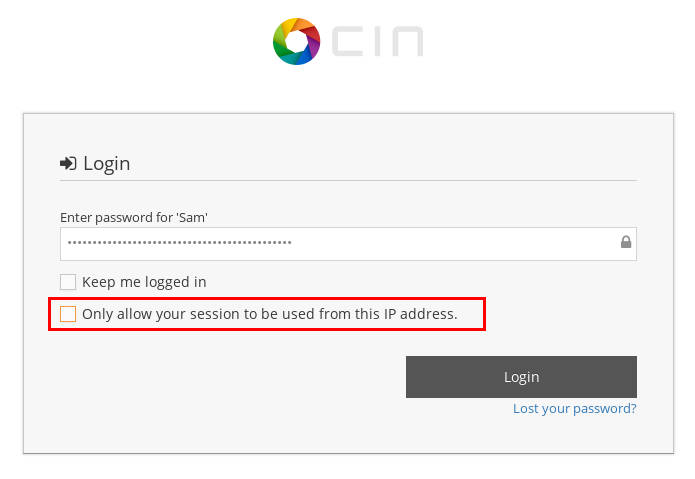The height and width of the screenshot is (479, 695).
Task: Click the Login heading text
Action: tap(107, 163)
